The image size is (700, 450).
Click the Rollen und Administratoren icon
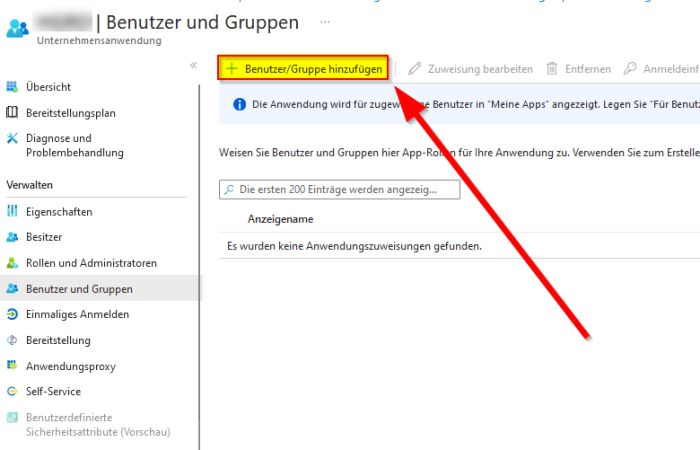12,263
